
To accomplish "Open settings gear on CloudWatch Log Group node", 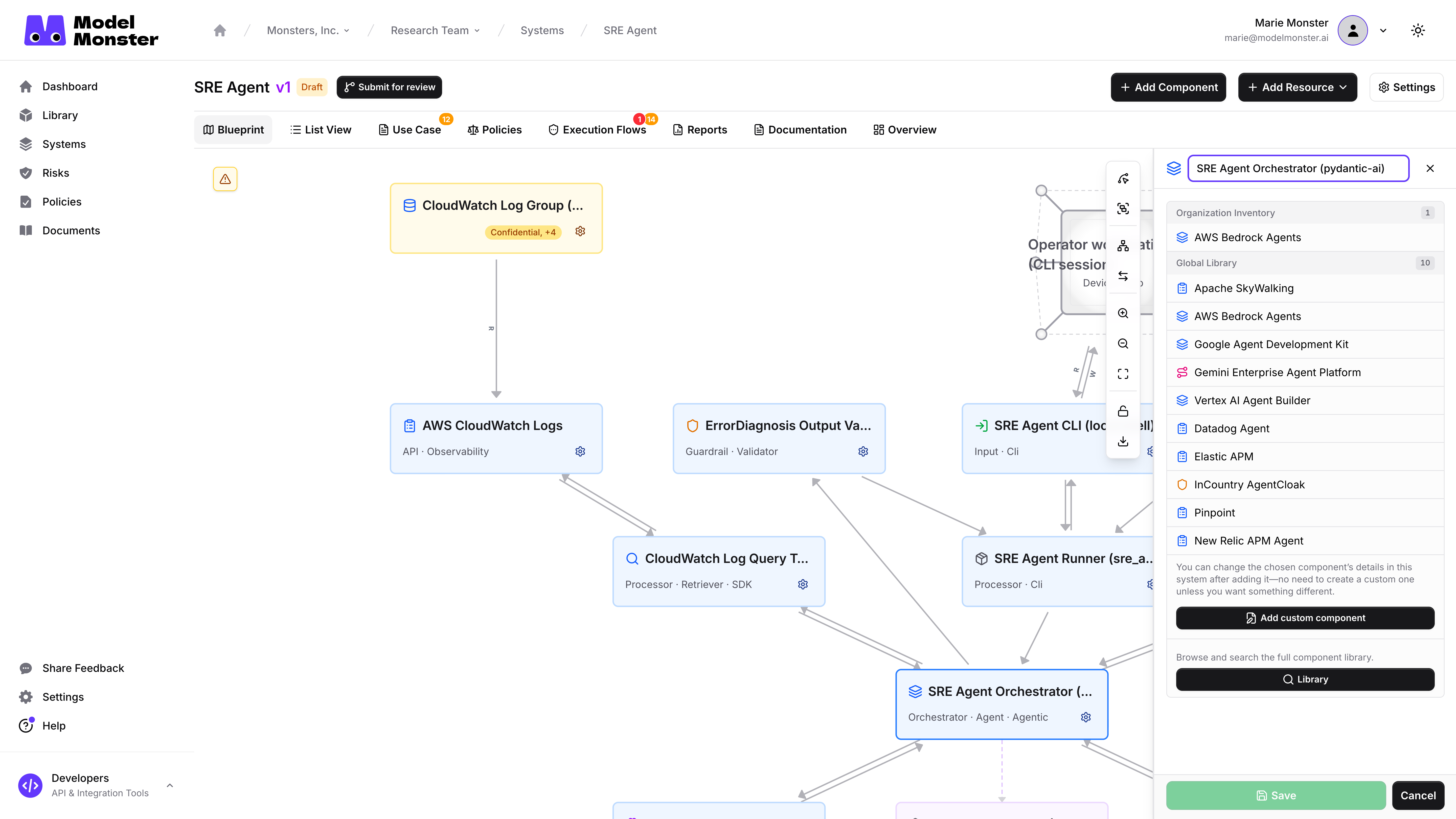I will (x=580, y=231).
